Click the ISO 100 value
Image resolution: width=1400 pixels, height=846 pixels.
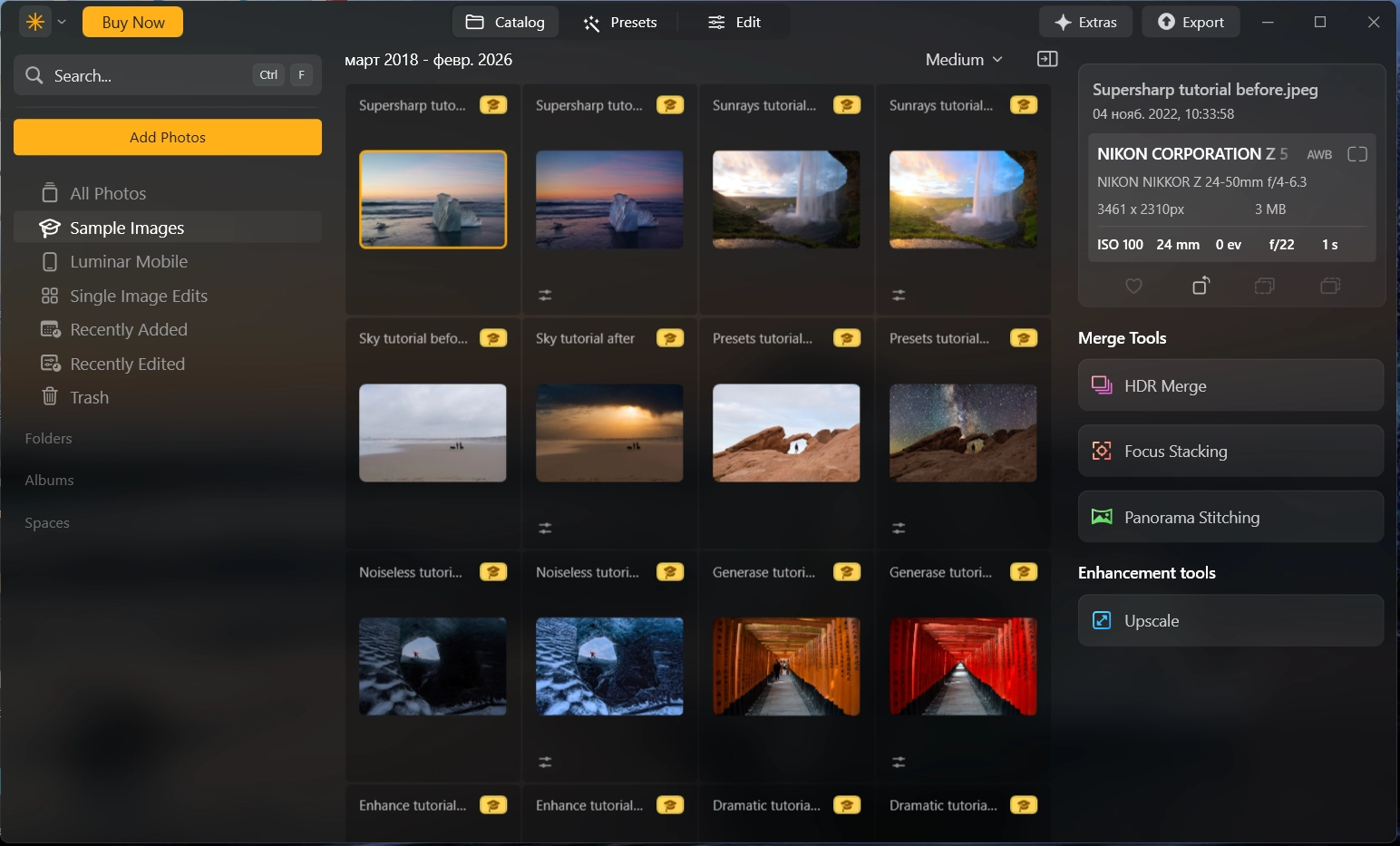click(x=1120, y=244)
